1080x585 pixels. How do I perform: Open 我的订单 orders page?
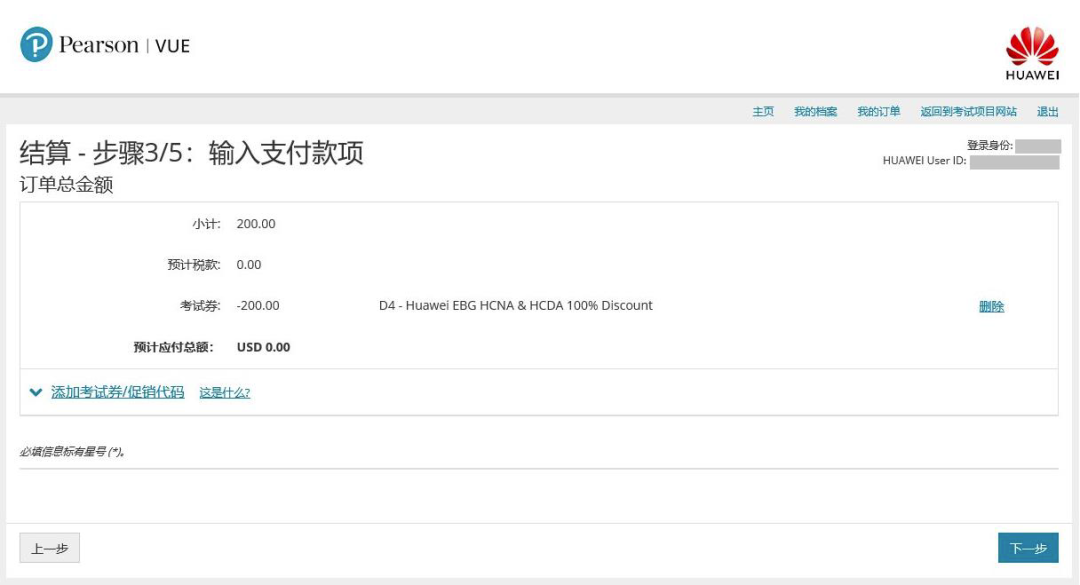(x=878, y=112)
